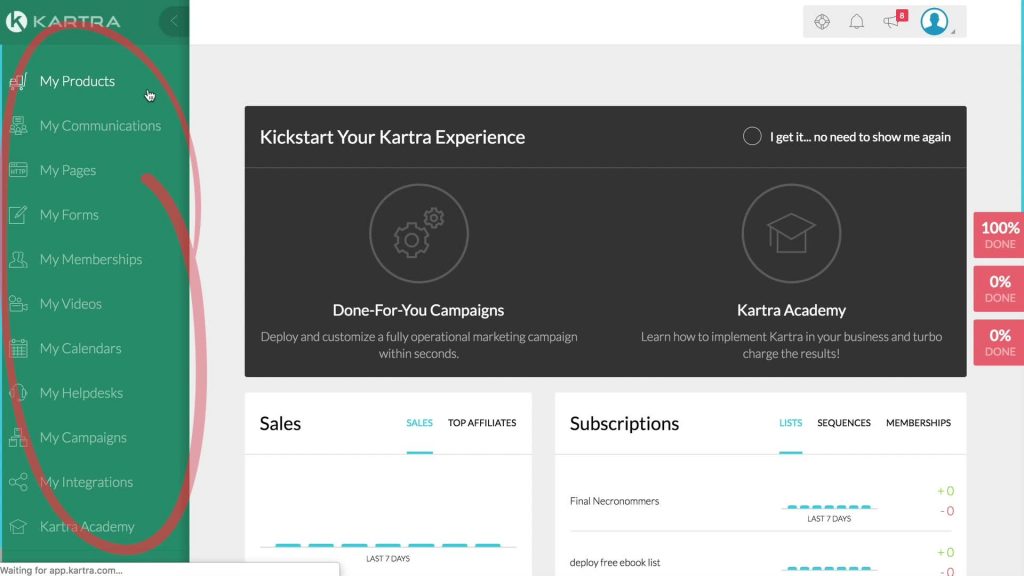Go to My Helpdesks
Screen dimensions: 1024x576
tap(81, 392)
